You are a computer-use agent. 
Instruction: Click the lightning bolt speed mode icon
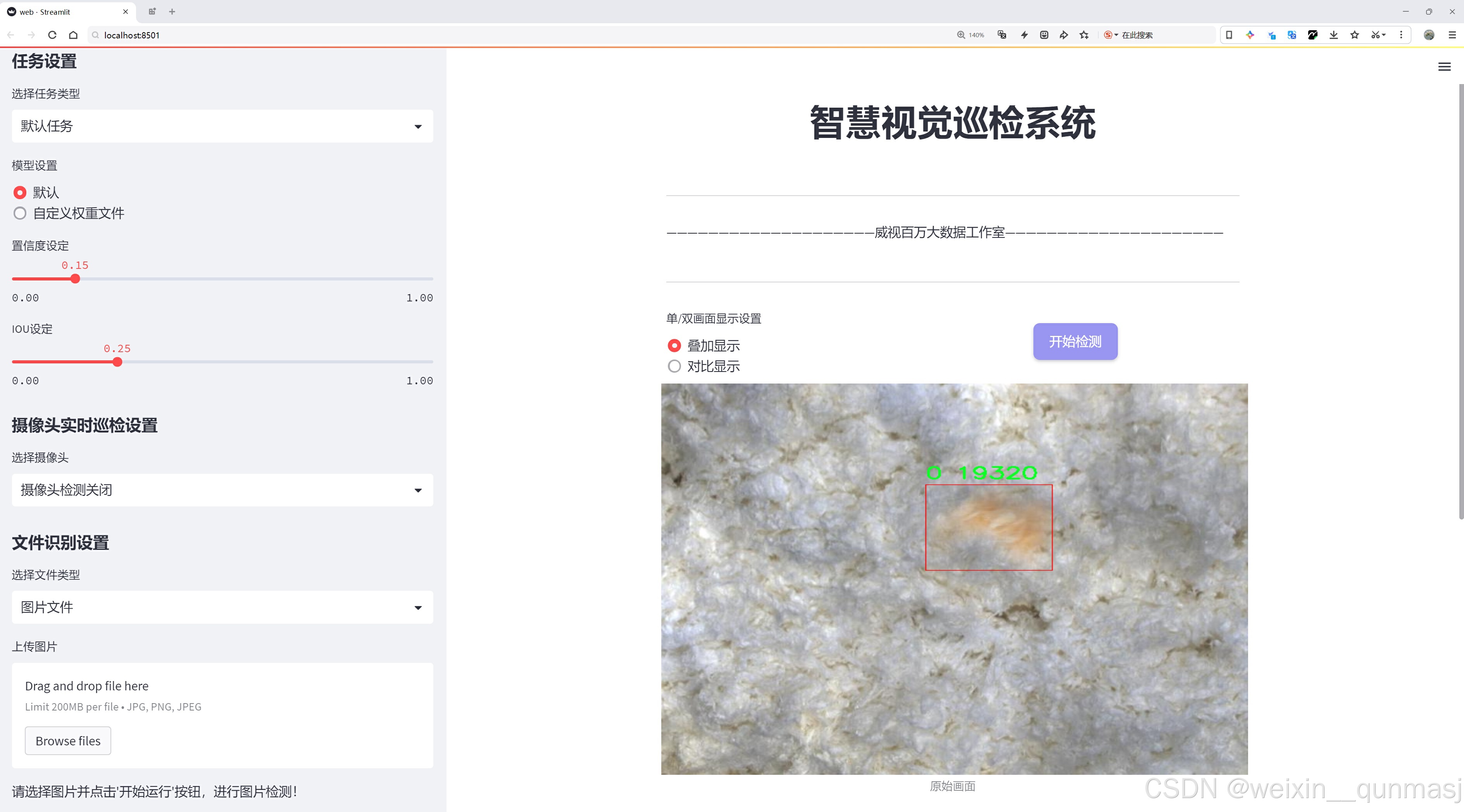tap(1024, 35)
